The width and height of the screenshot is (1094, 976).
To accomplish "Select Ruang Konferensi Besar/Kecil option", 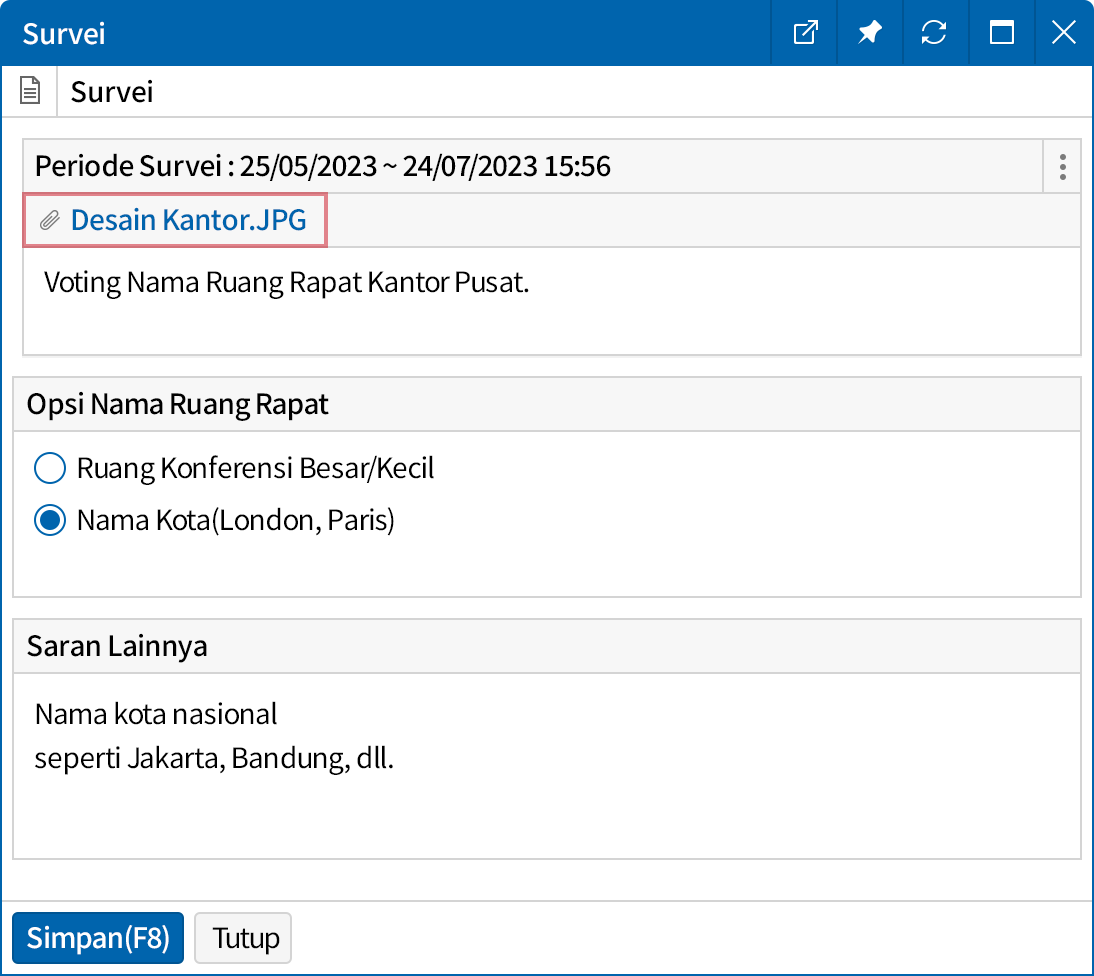I will click(x=49, y=468).
